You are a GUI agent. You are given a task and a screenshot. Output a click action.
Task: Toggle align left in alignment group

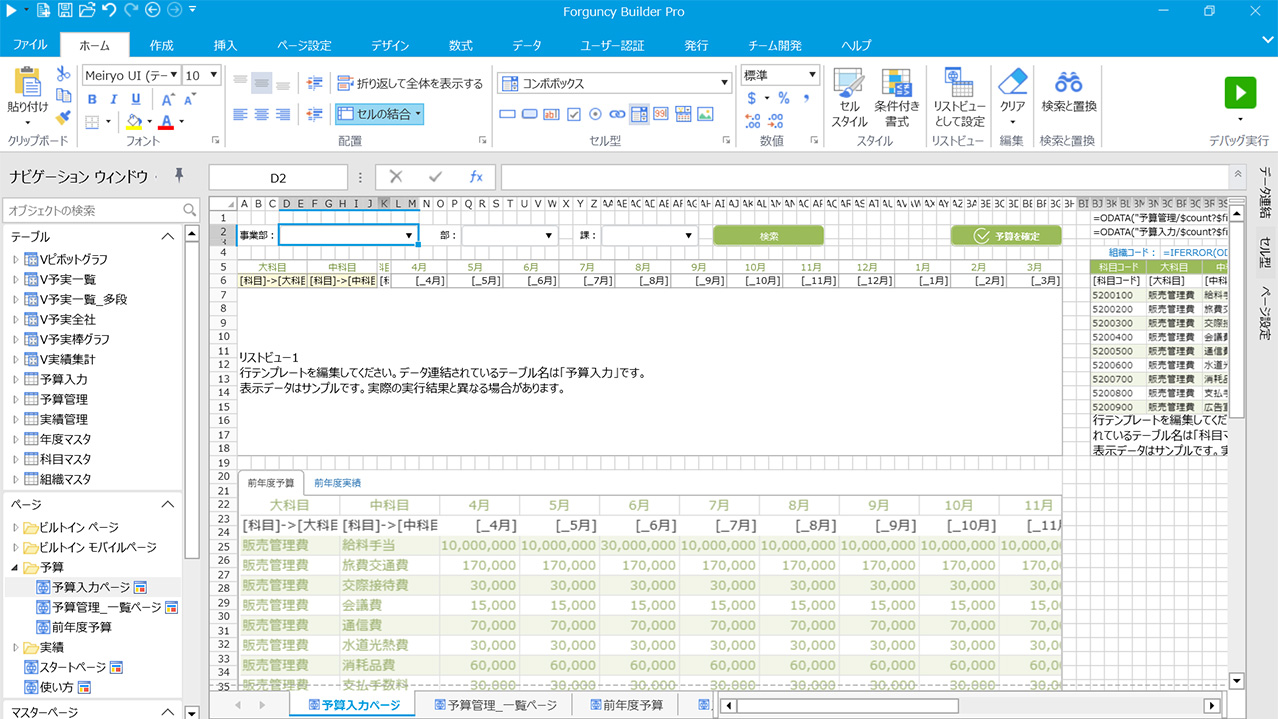(241, 114)
